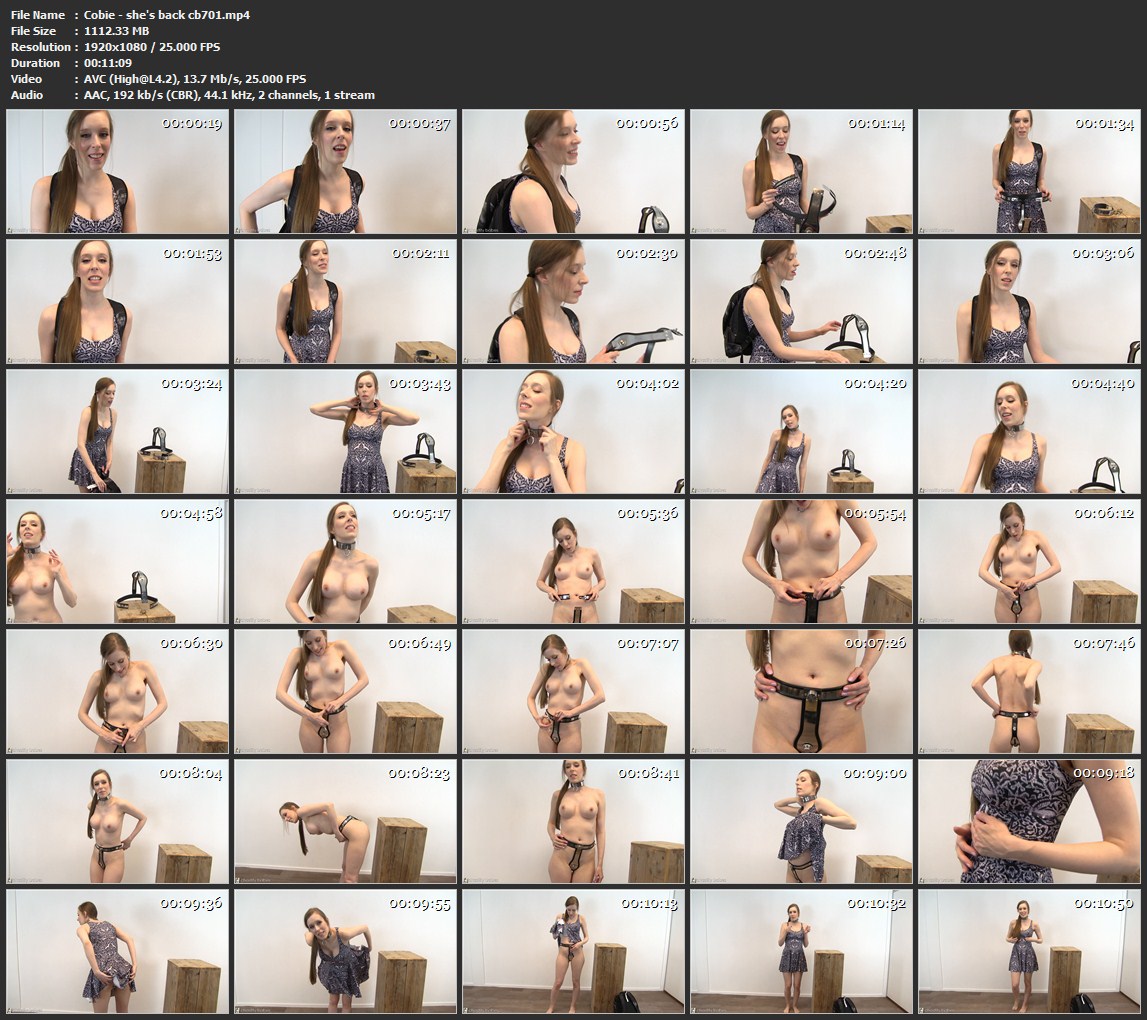Image resolution: width=1147 pixels, height=1020 pixels.
Task: Select the 00:09:00 thumbnail
Action: click(x=802, y=822)
